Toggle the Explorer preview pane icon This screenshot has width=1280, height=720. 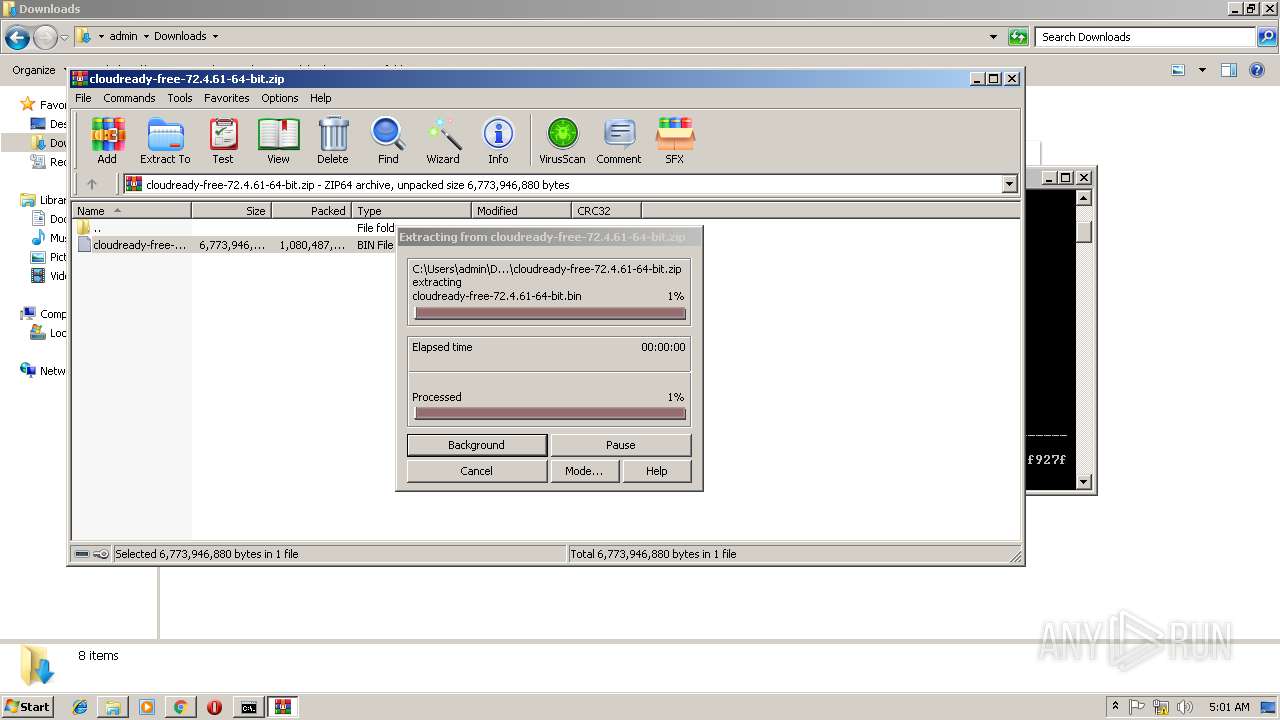[x=1229, y=70]
